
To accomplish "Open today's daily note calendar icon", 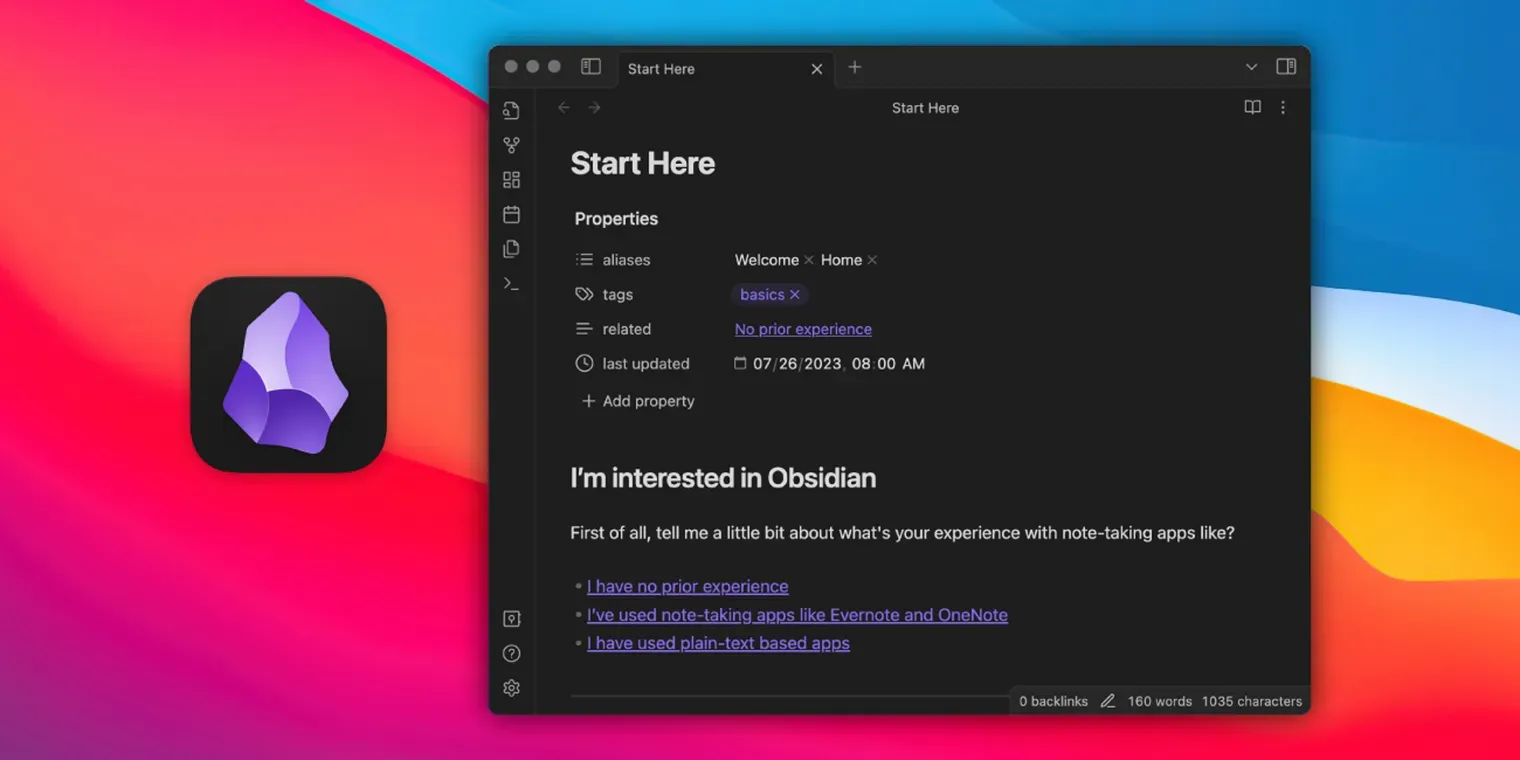I will pyautogui.click(x=511, y=214).
